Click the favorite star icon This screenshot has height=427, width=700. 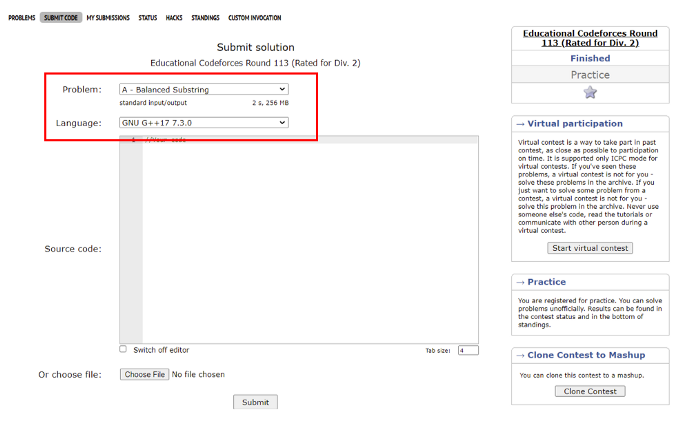tap(590, 92)
